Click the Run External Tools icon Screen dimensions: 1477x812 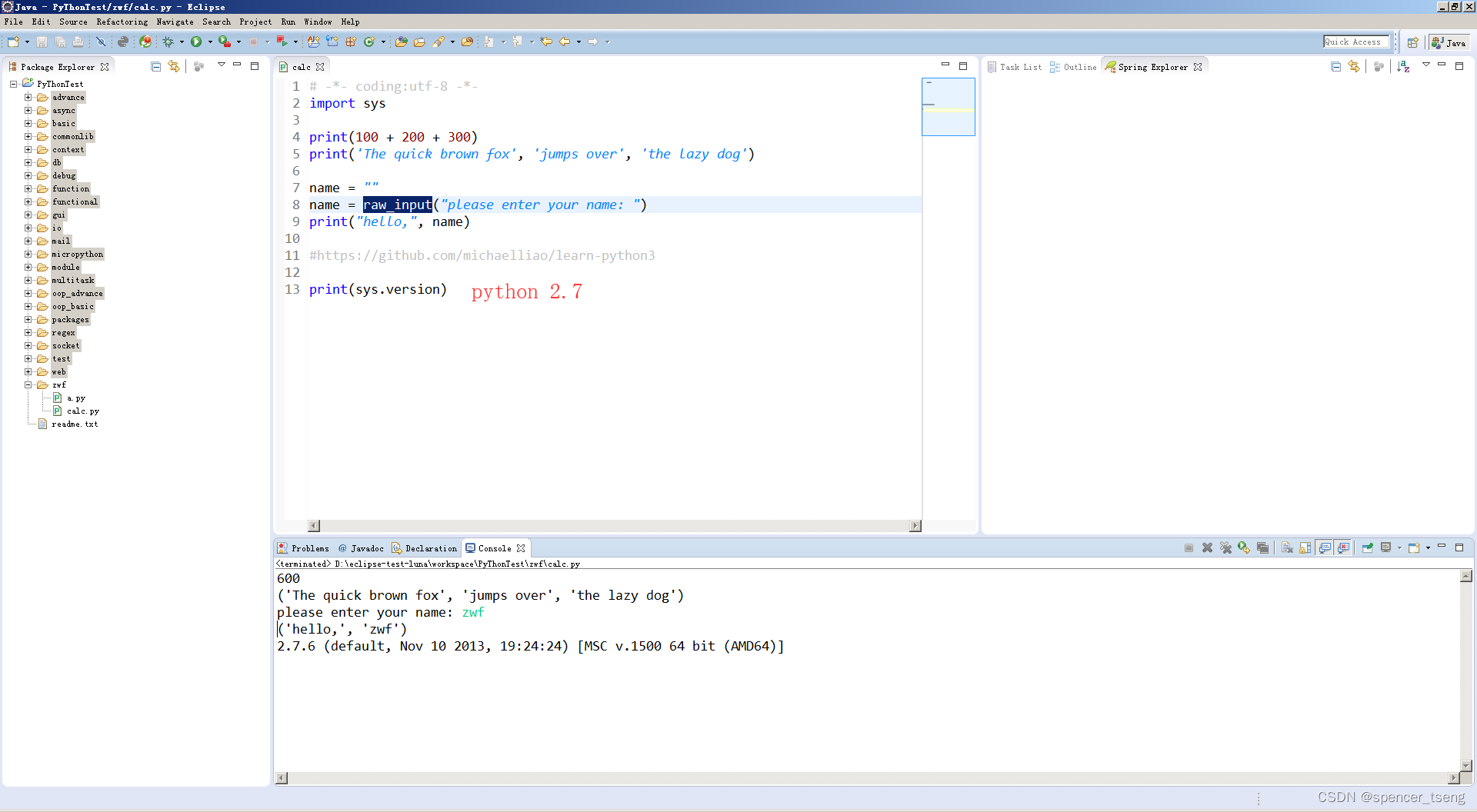coord(224,42)
